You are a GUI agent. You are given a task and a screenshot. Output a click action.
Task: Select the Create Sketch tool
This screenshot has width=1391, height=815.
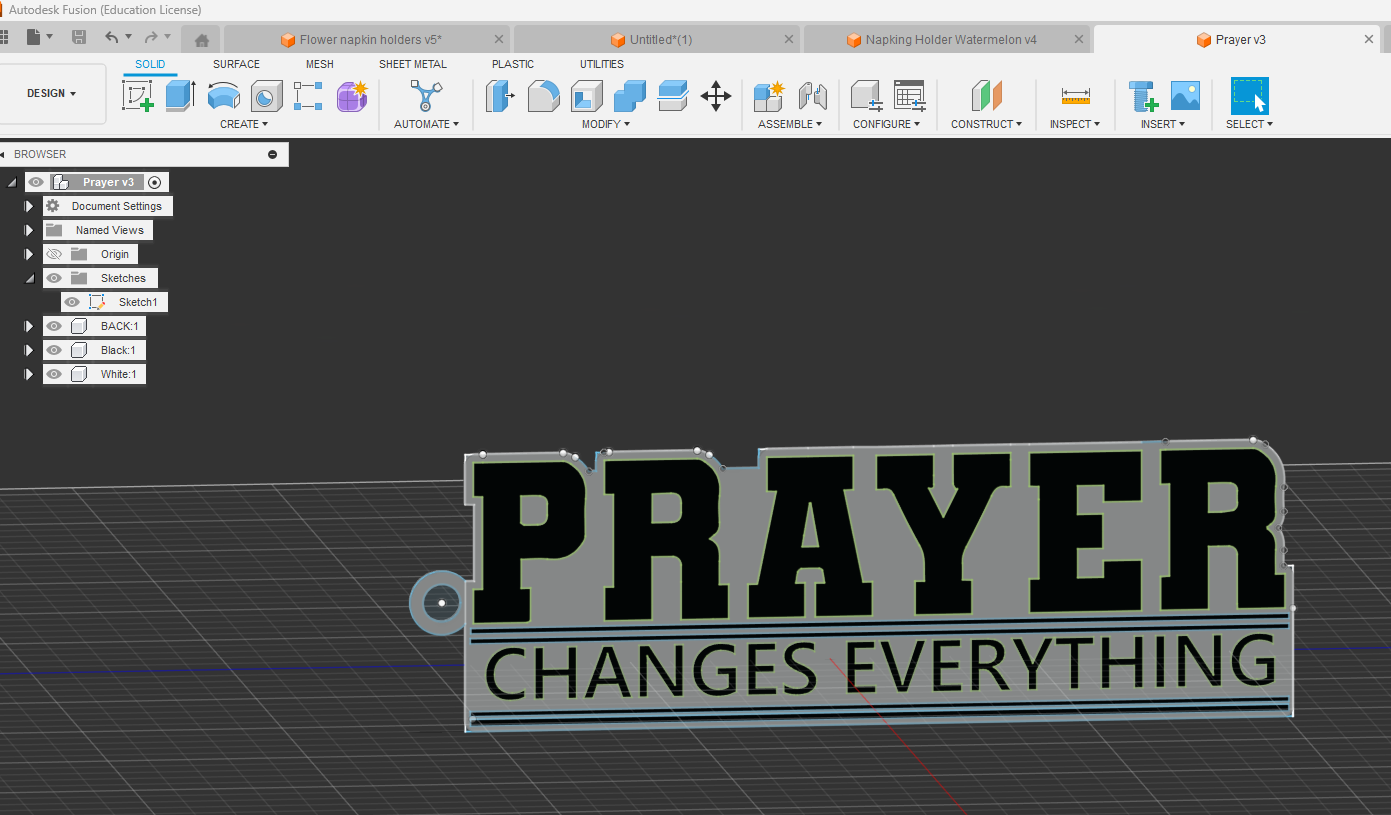(x=138, y=97)
